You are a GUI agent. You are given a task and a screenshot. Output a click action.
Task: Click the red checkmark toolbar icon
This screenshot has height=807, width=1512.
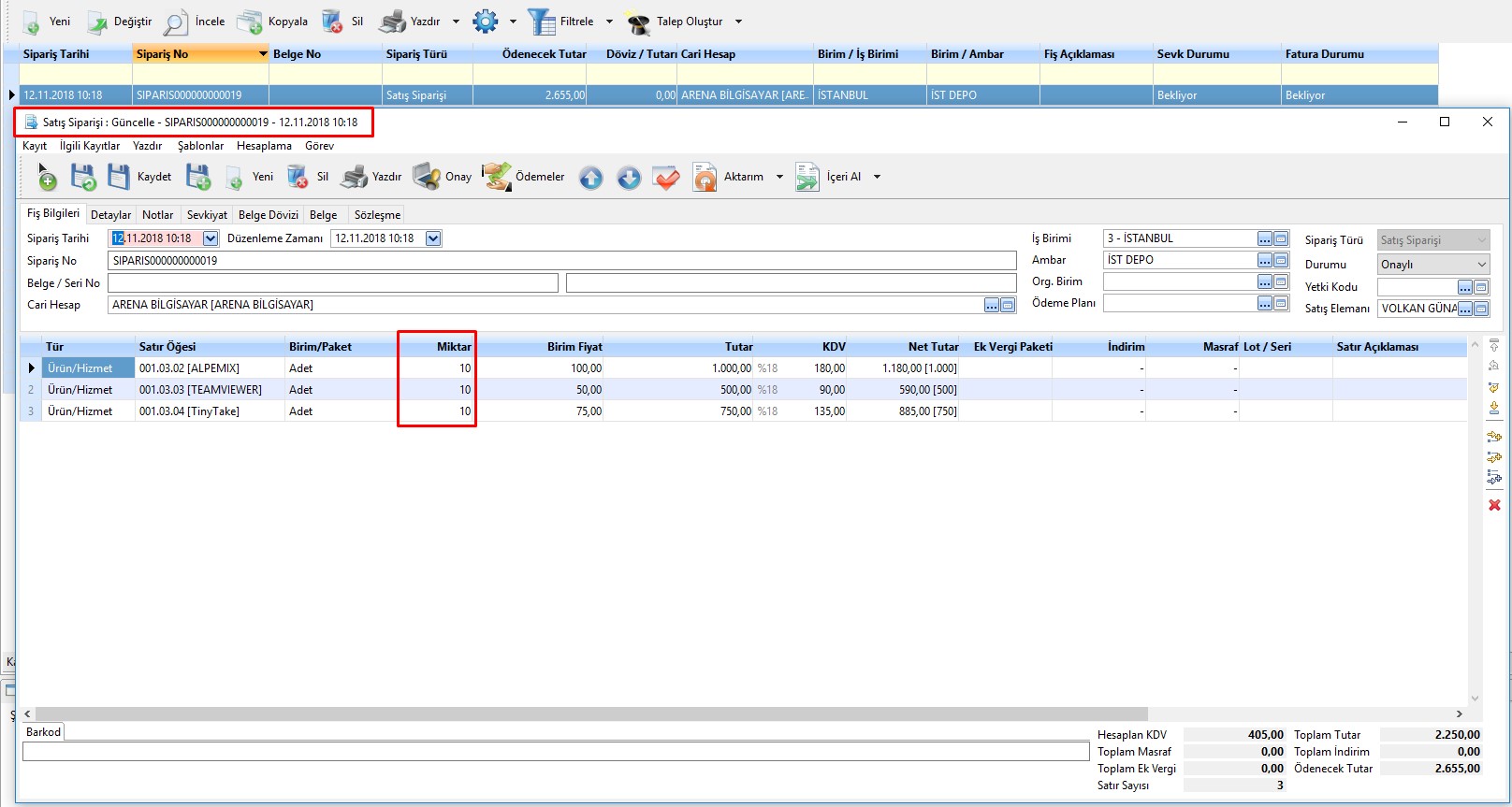click(x=666, y=178)
